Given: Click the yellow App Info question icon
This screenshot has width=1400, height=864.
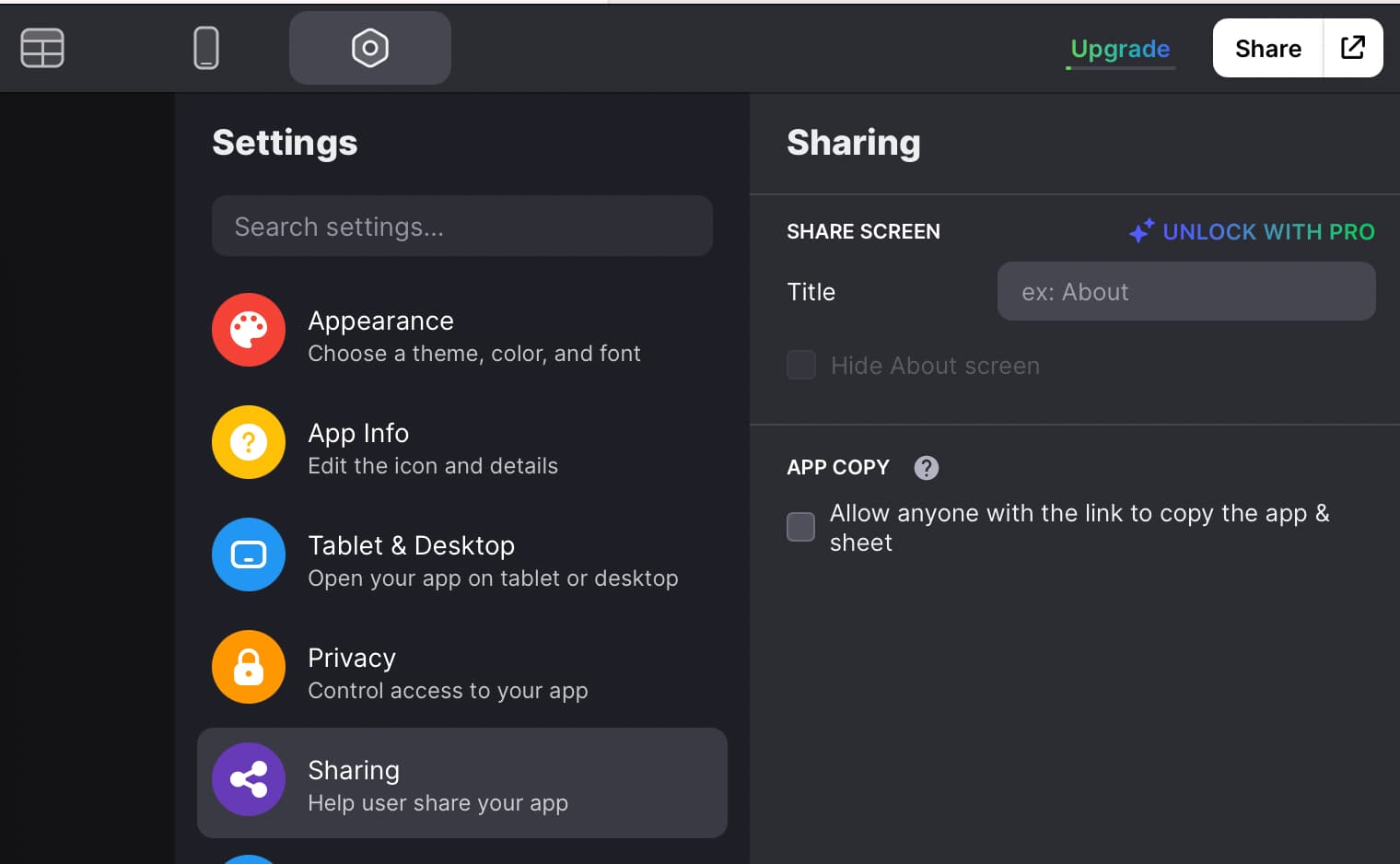Looking at the screenshot, I should 249,442.
